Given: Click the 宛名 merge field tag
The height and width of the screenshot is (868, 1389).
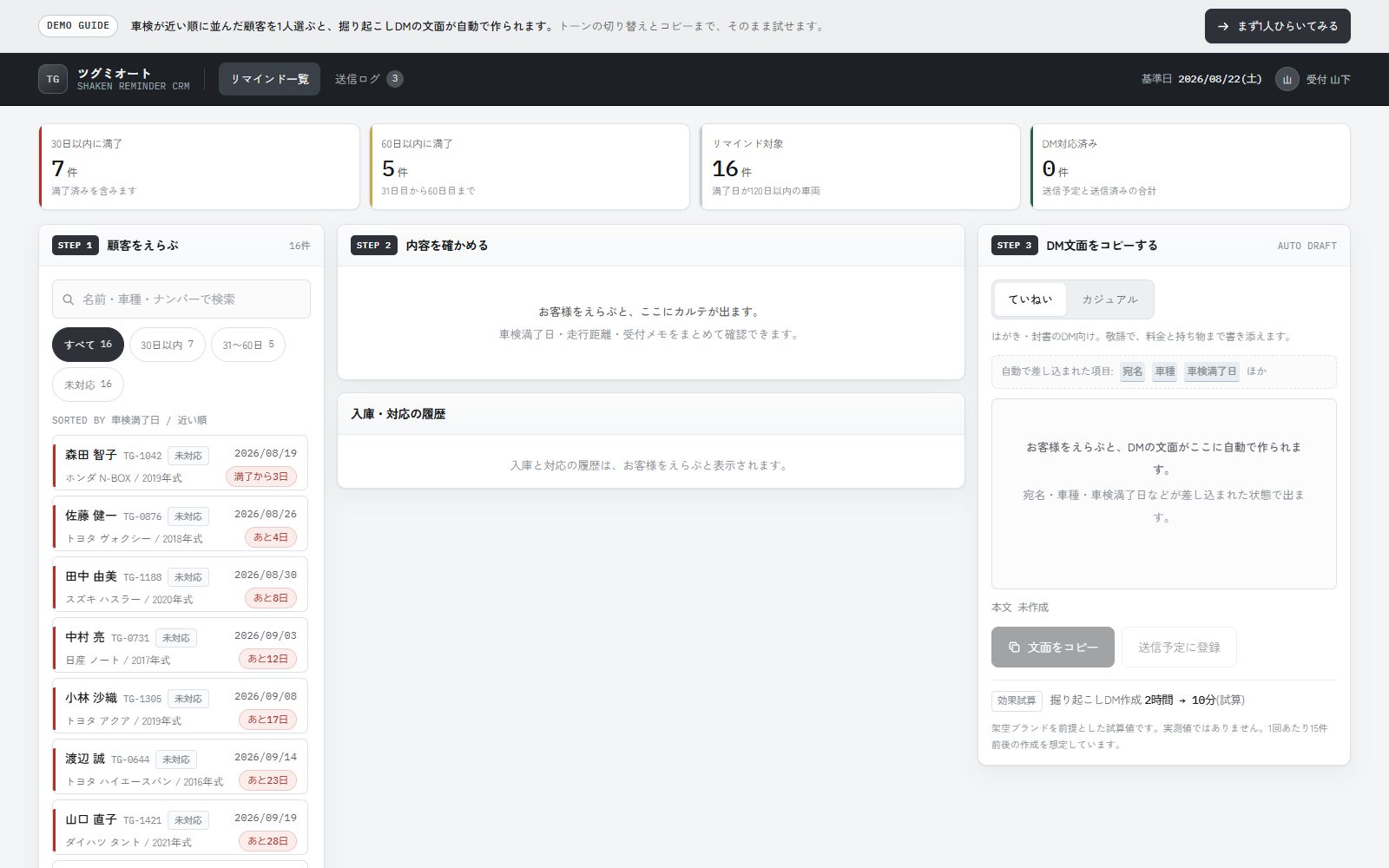Looking at the screenshot, I should [x=1132, y=372].
